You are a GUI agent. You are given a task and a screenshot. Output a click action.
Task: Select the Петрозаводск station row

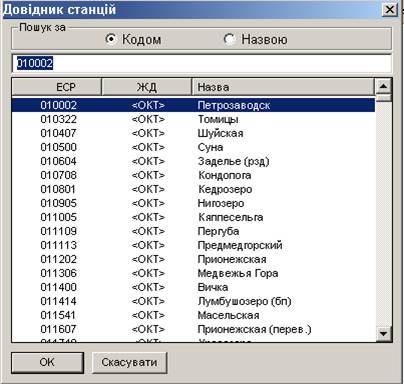[193, 105]
